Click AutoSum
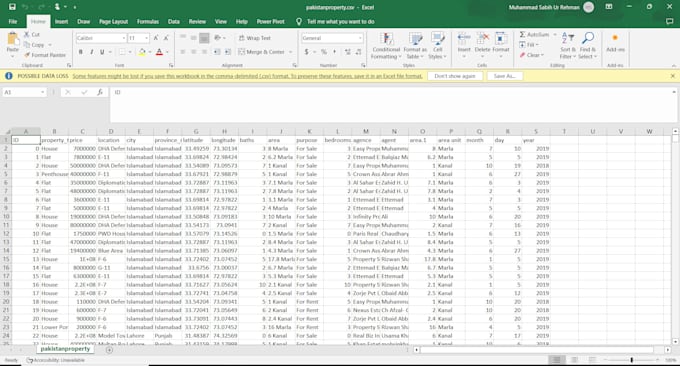This screenshot has width=680, height=366. [x=534, y=34]
